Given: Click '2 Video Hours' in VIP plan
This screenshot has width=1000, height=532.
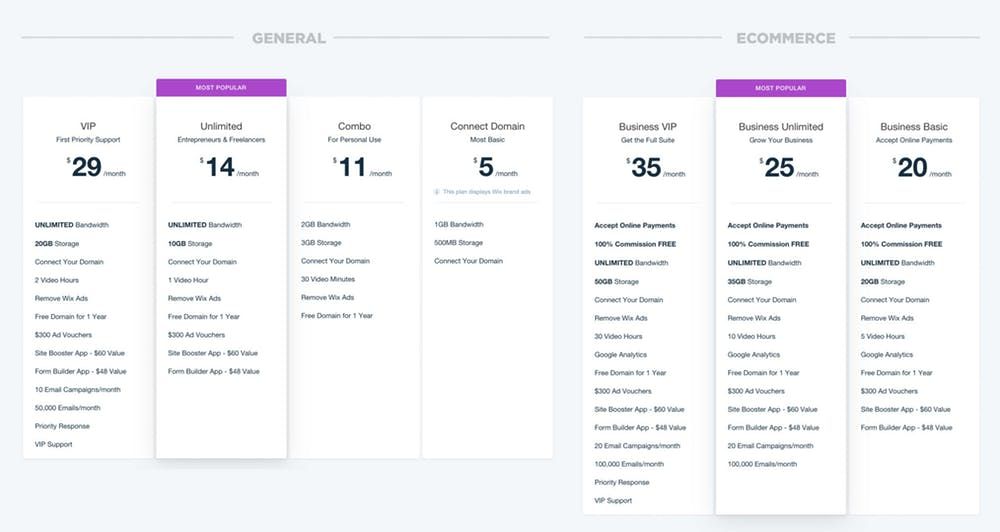Looking at the screenshot, I should pyautogui.click(x=57, y=280).
